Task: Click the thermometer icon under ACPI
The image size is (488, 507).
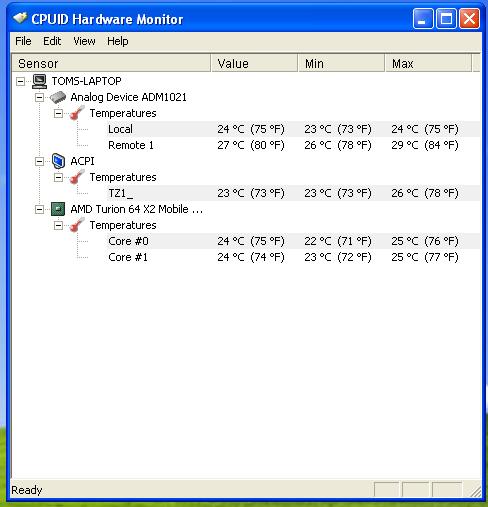Action: [x=77, y=177]
